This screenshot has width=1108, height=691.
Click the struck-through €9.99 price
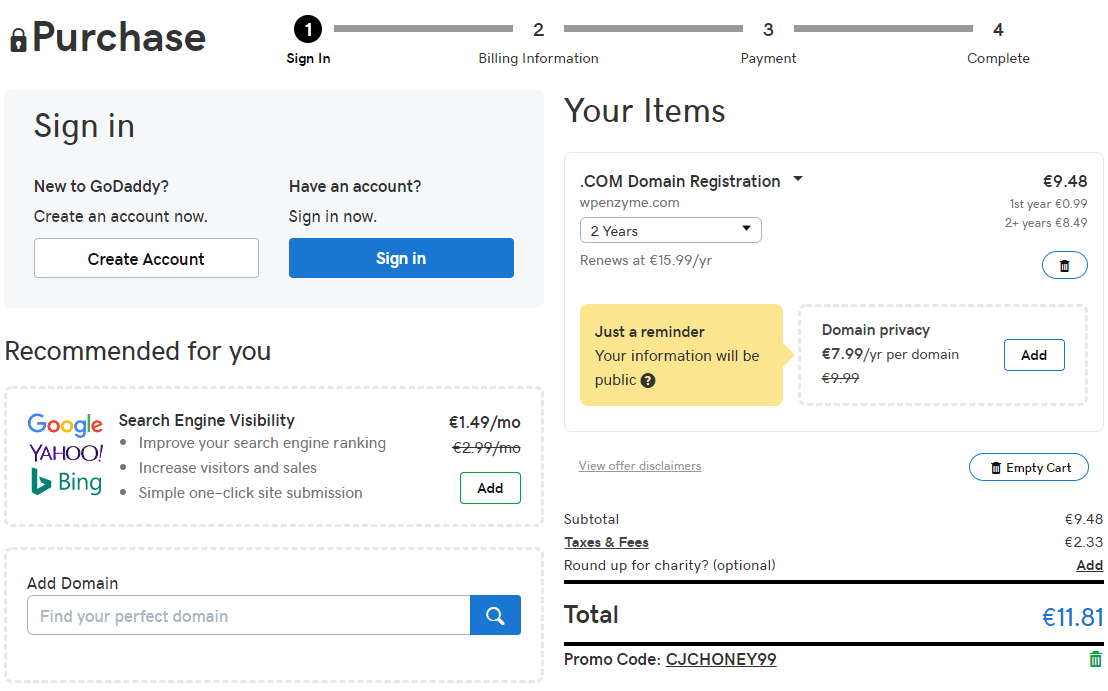point(840,378)
